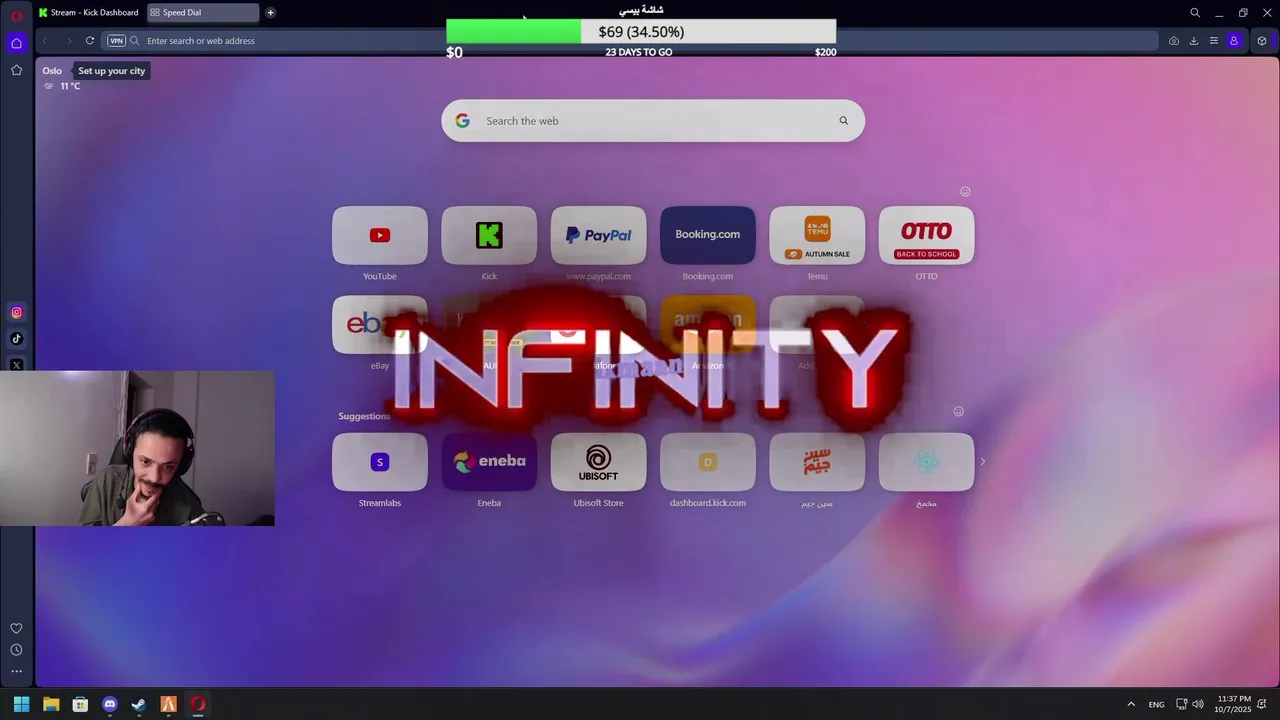Open X (Twitter) in the sidebar
Screen dimensions: 1280x720
coord(16,365)
